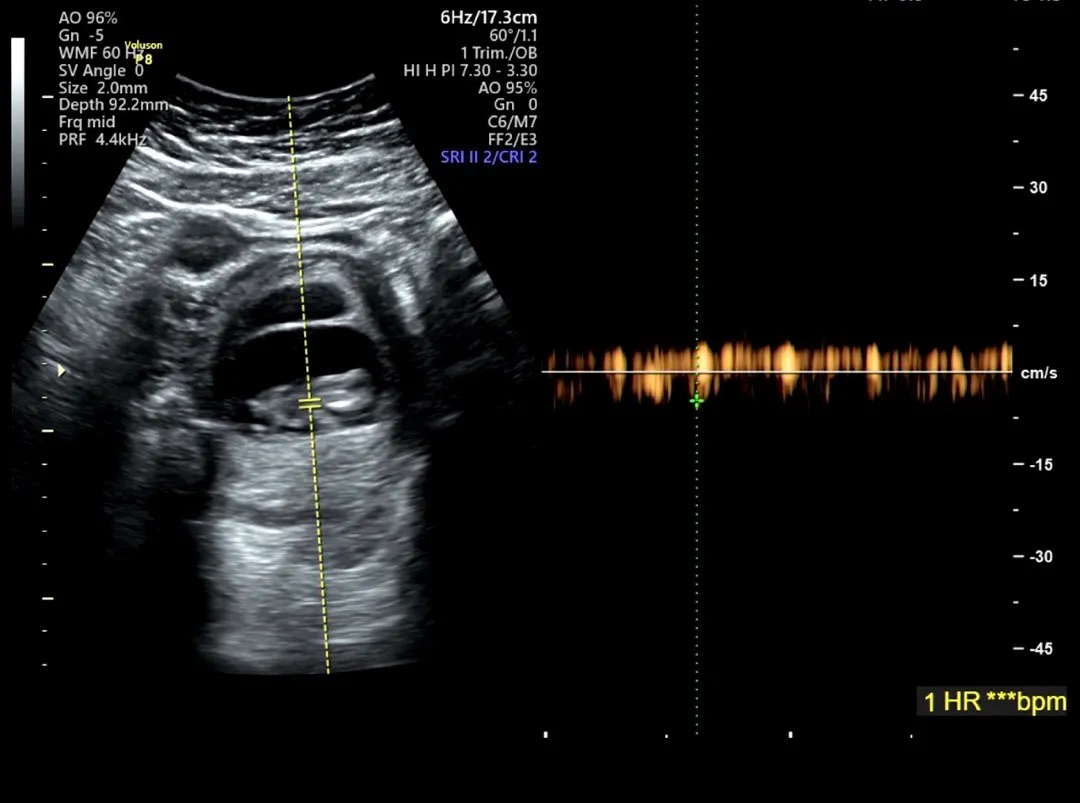Click the 'SV Angle 0' parameter
Image resolution: width=1080 pixels, height=803 pixels.
[101, 71]
